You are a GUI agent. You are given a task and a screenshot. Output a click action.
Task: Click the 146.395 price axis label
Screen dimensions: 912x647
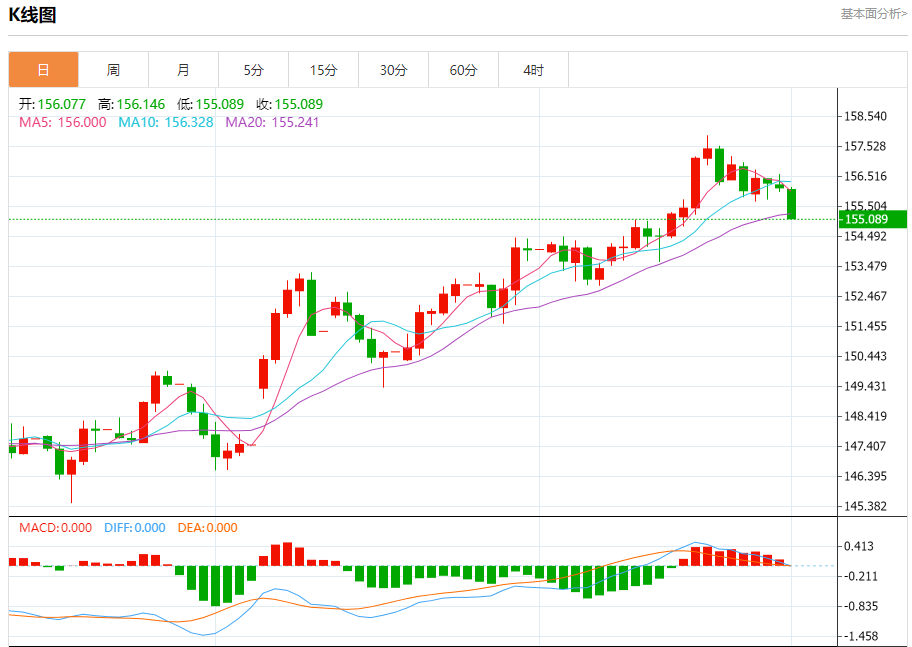pos(865,477)
